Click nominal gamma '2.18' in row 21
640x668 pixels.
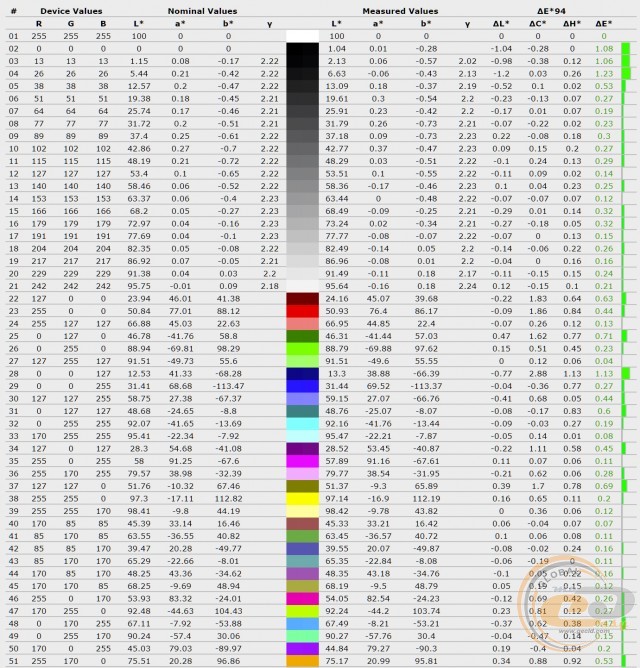270,286
